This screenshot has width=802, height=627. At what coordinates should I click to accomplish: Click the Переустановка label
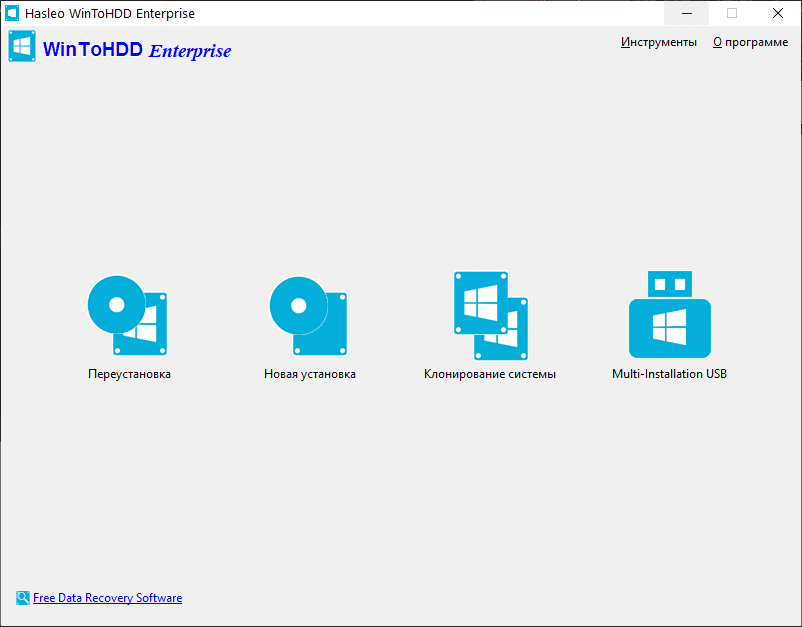tap(129, 374)
